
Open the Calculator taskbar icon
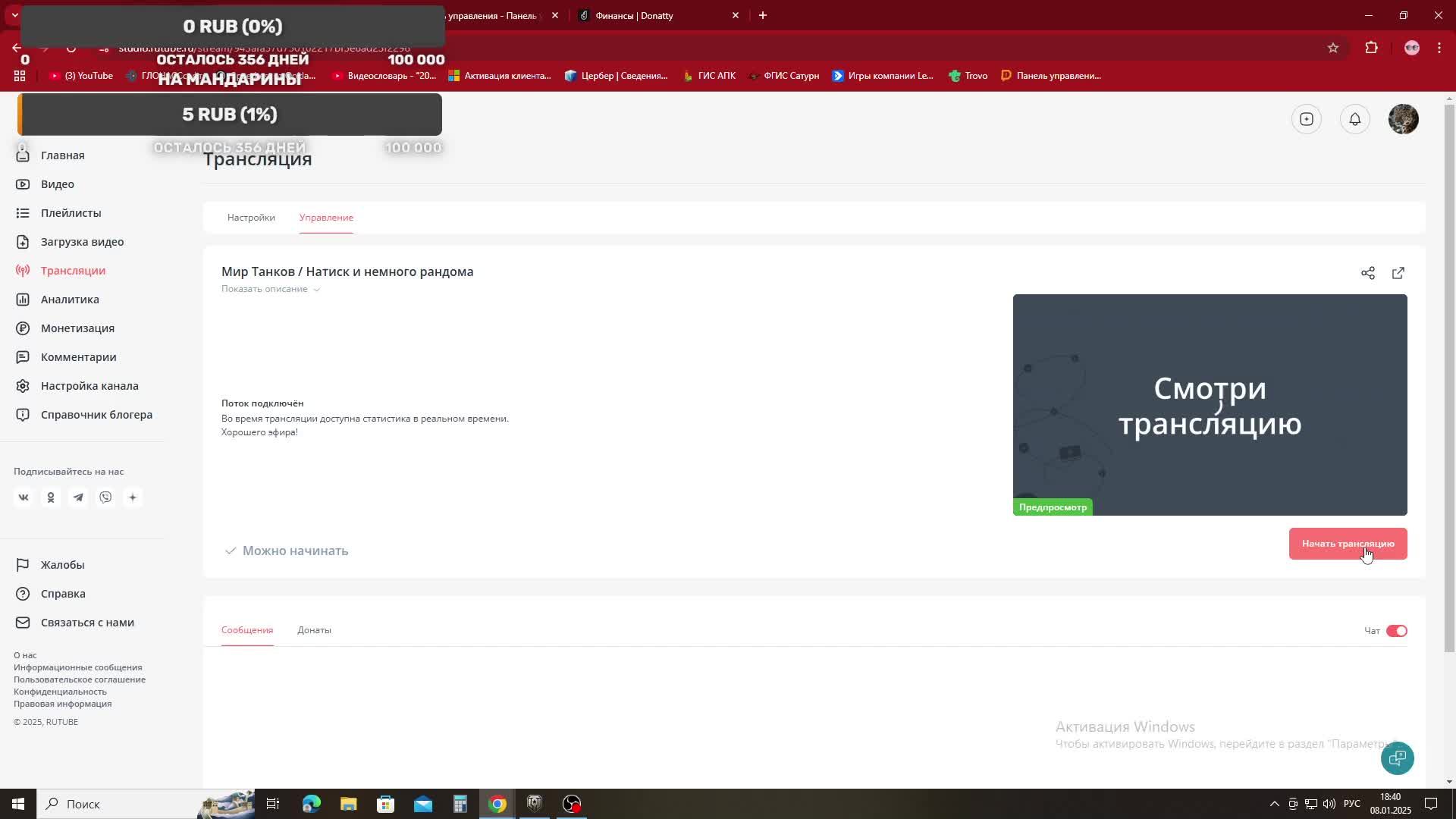(x=460, y=804)
